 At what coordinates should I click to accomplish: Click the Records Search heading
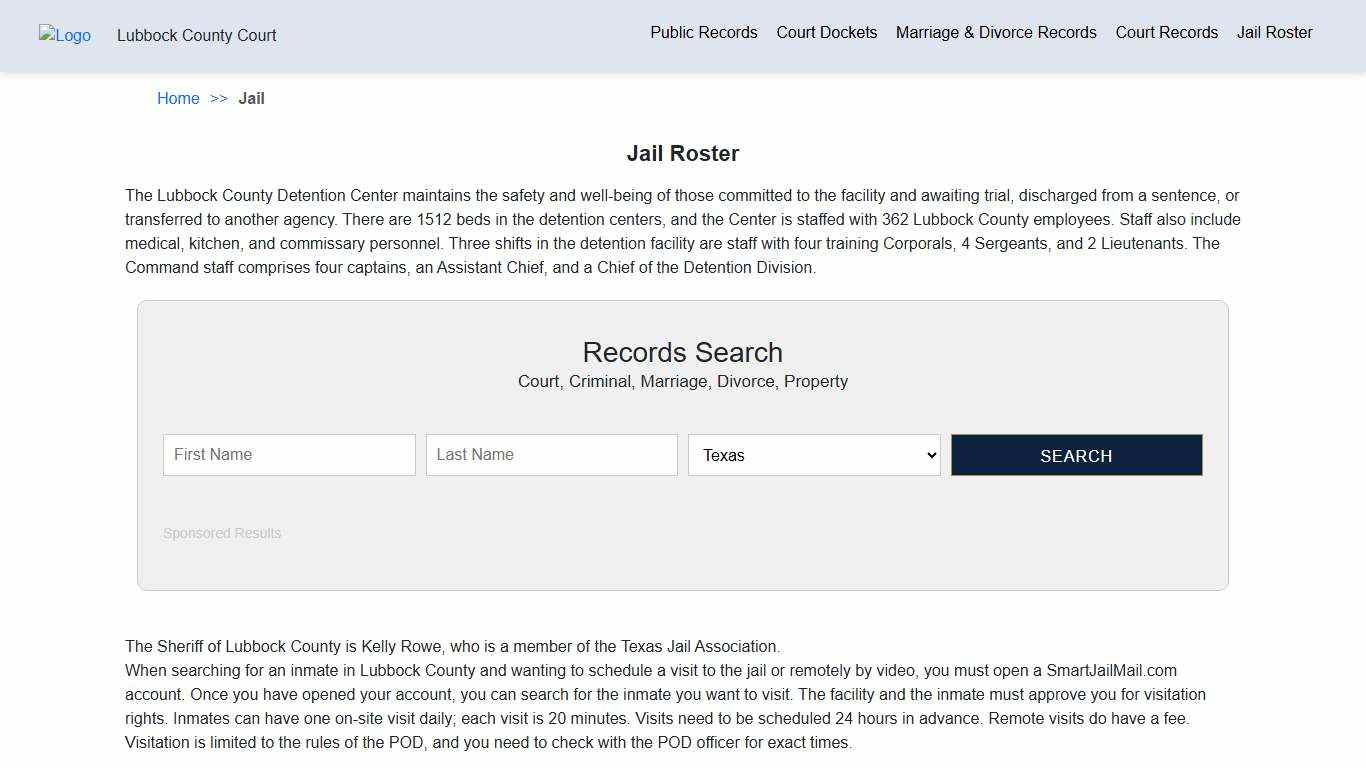pyautogui.click(x=682, y=352)
